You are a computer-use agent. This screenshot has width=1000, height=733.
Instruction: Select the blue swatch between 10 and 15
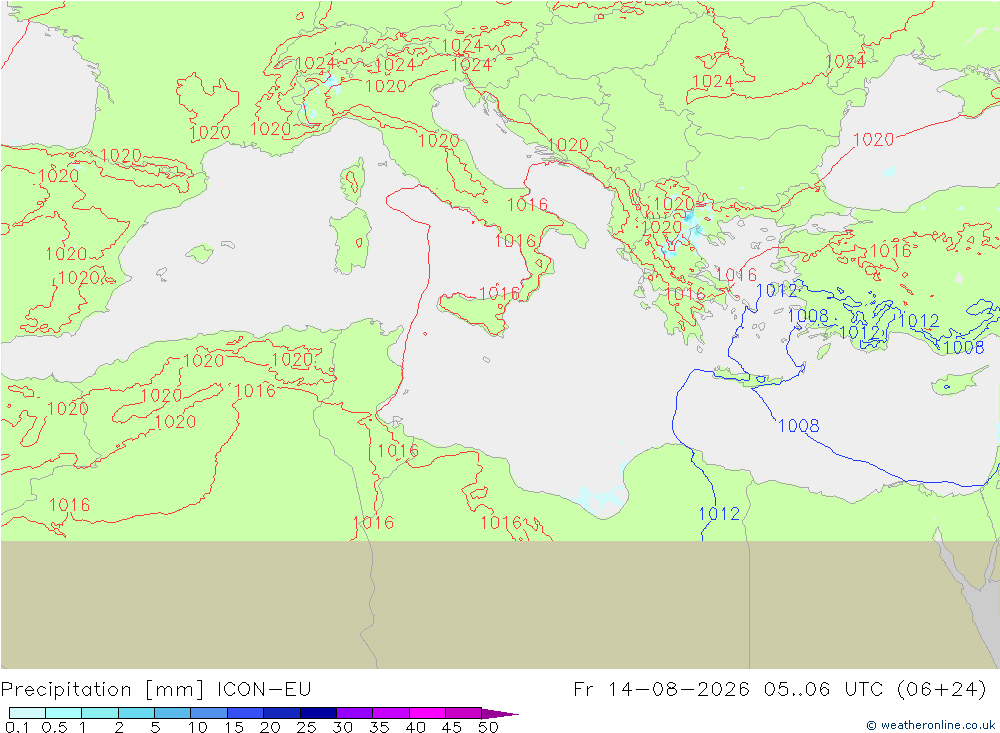209,713
